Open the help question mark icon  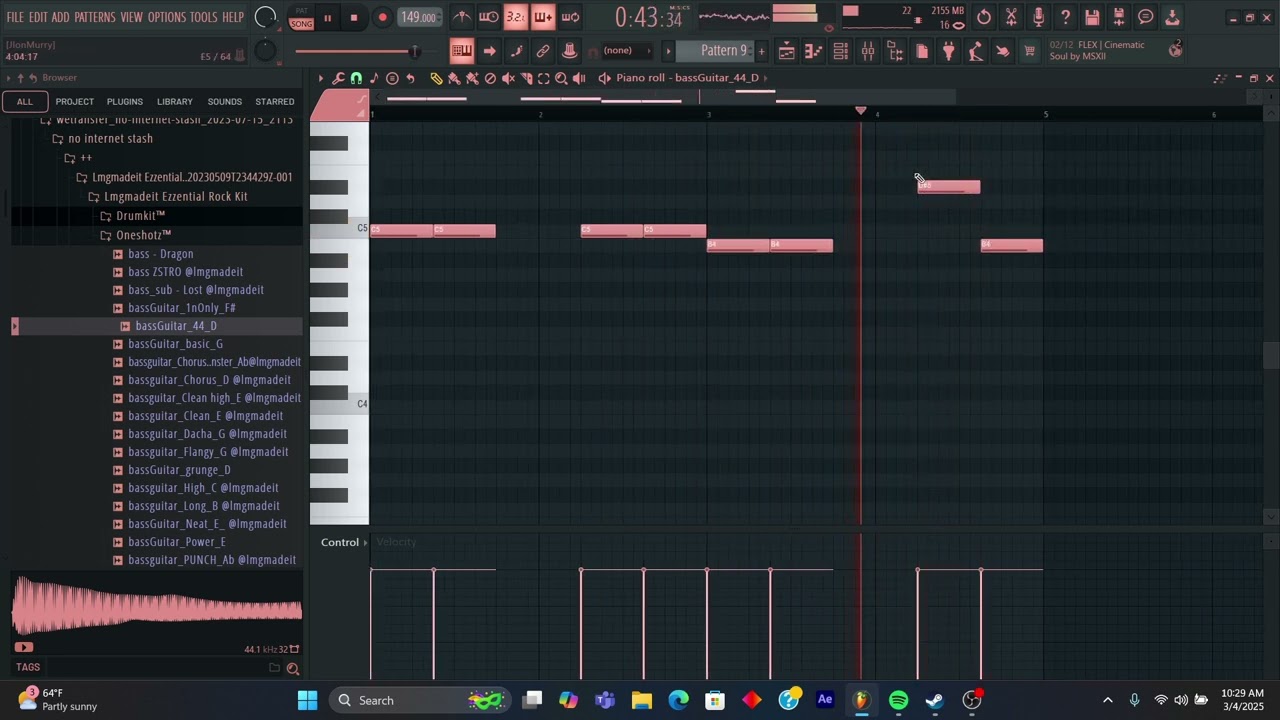[x=1065, y=17]
